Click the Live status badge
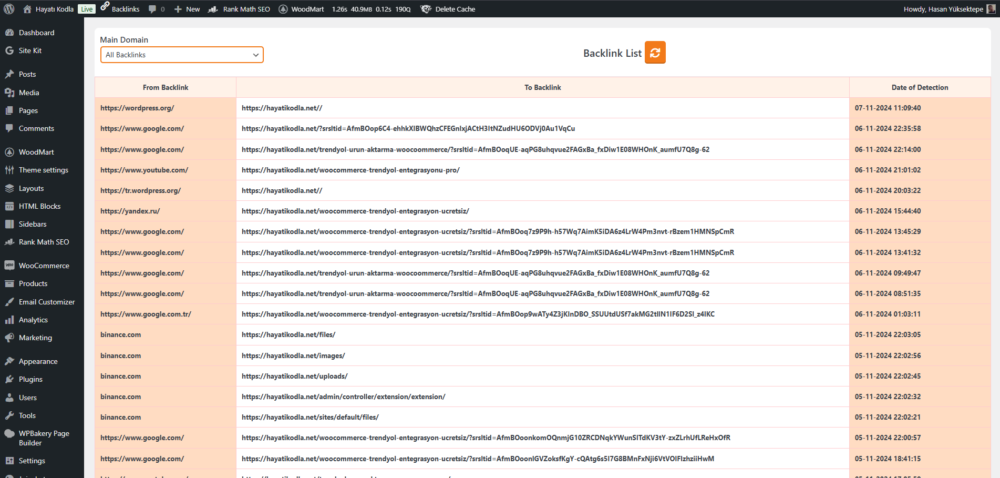Image resolution: width=1000 pixels, height=478 pixels. 87,10
